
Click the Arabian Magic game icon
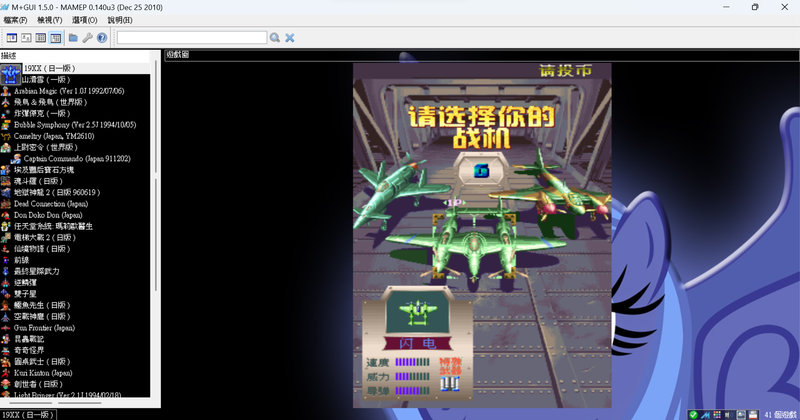coord(6,91)
